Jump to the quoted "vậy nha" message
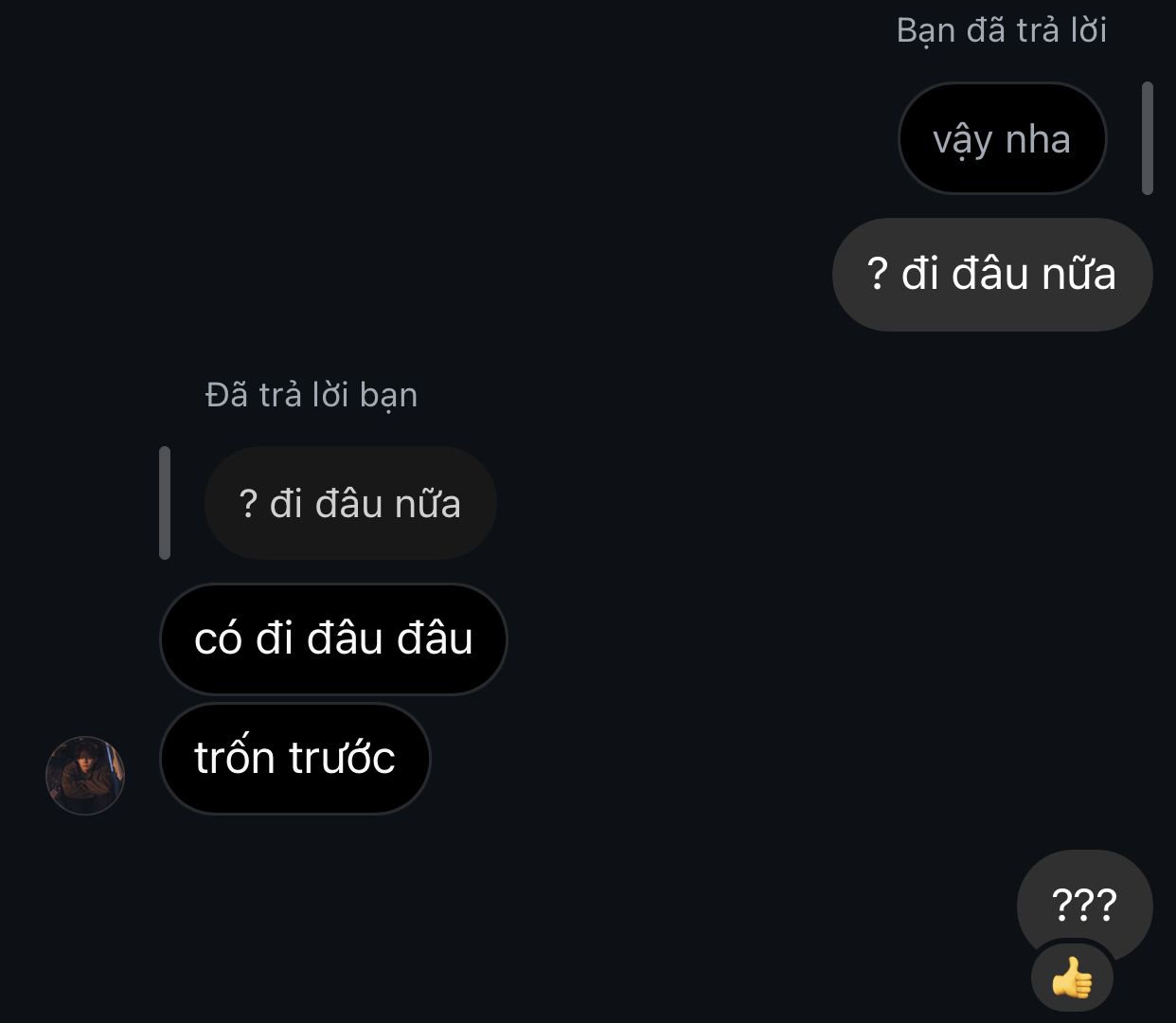1176x1023 pixels. (1002, 138)
